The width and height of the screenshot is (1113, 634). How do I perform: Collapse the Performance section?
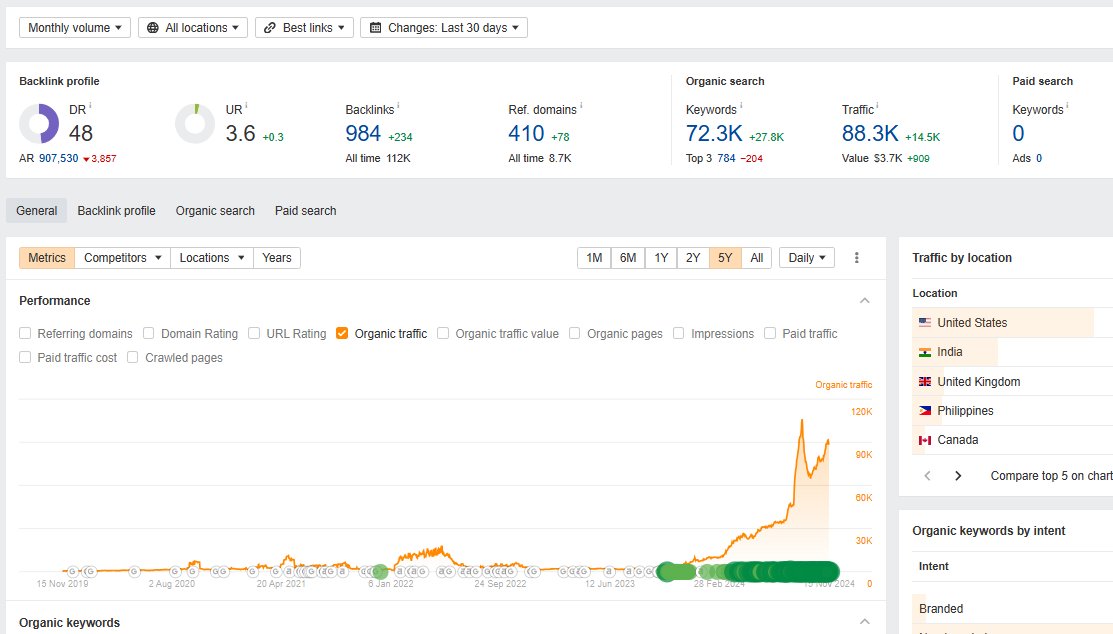[x=865, y=301]
